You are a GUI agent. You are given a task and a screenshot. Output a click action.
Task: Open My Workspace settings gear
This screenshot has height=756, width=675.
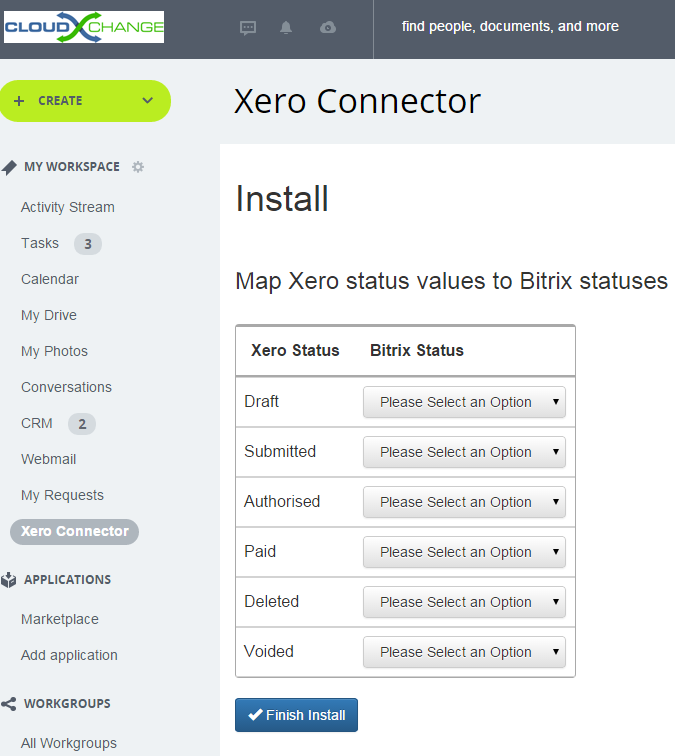click(138, 167)
